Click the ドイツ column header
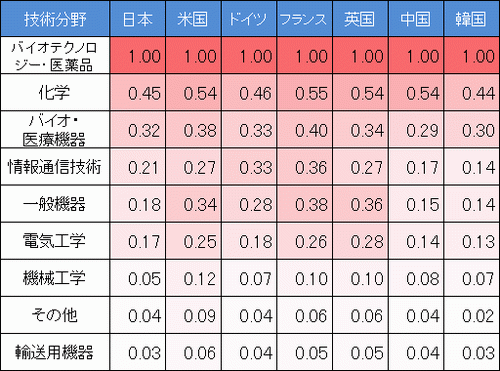500x371 pixels. coord(249,18)
